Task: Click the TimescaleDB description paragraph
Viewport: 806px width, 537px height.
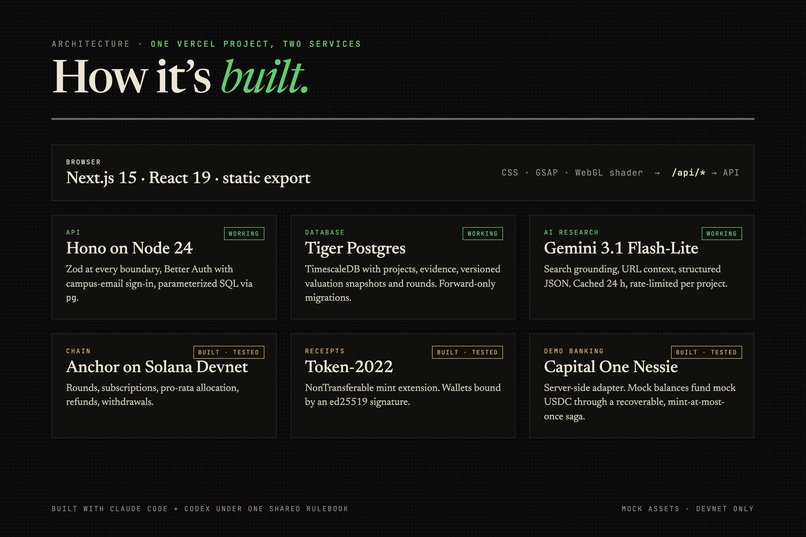Action: click(x=402, y=283)
